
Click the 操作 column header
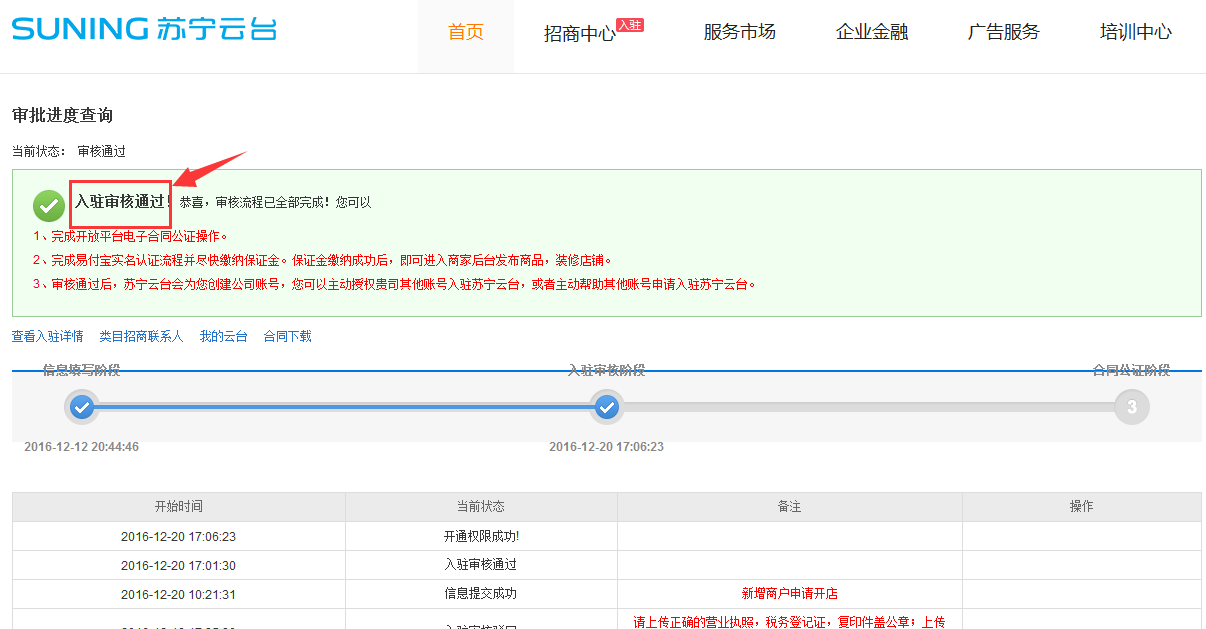(1082, 507)
